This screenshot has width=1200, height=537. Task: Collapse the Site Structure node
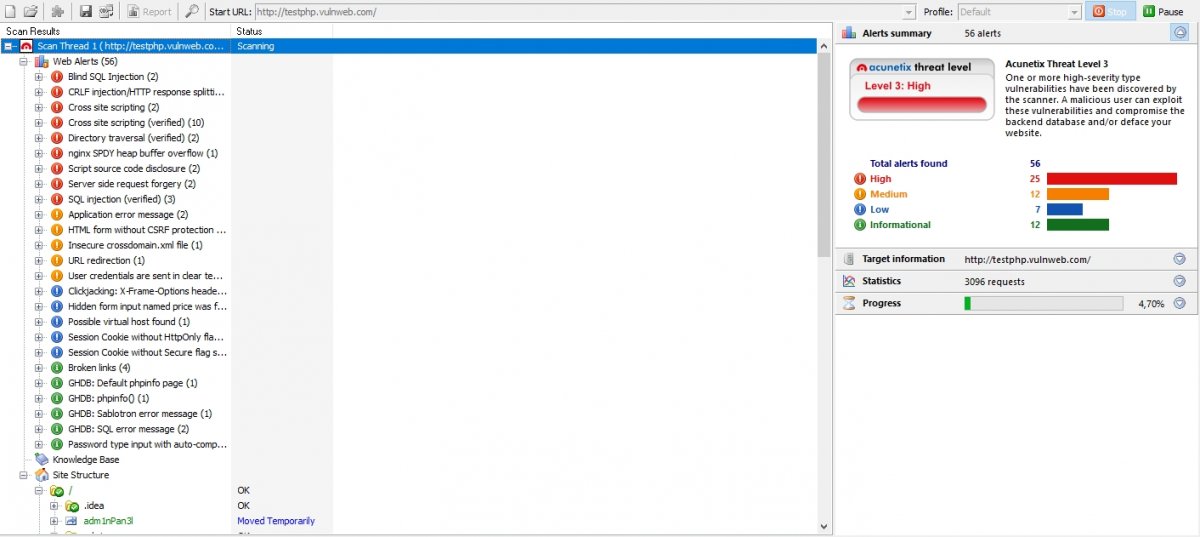[x=24, y=475]
